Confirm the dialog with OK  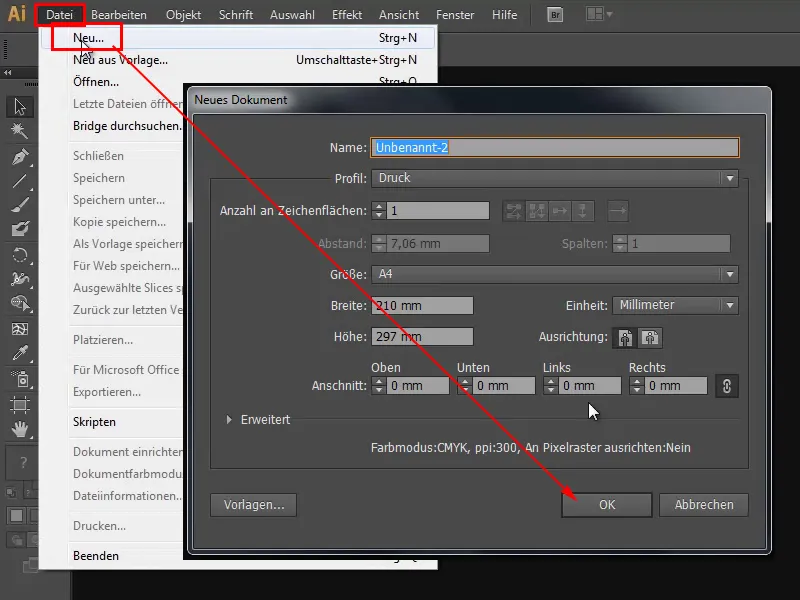(x=607, y=505)
